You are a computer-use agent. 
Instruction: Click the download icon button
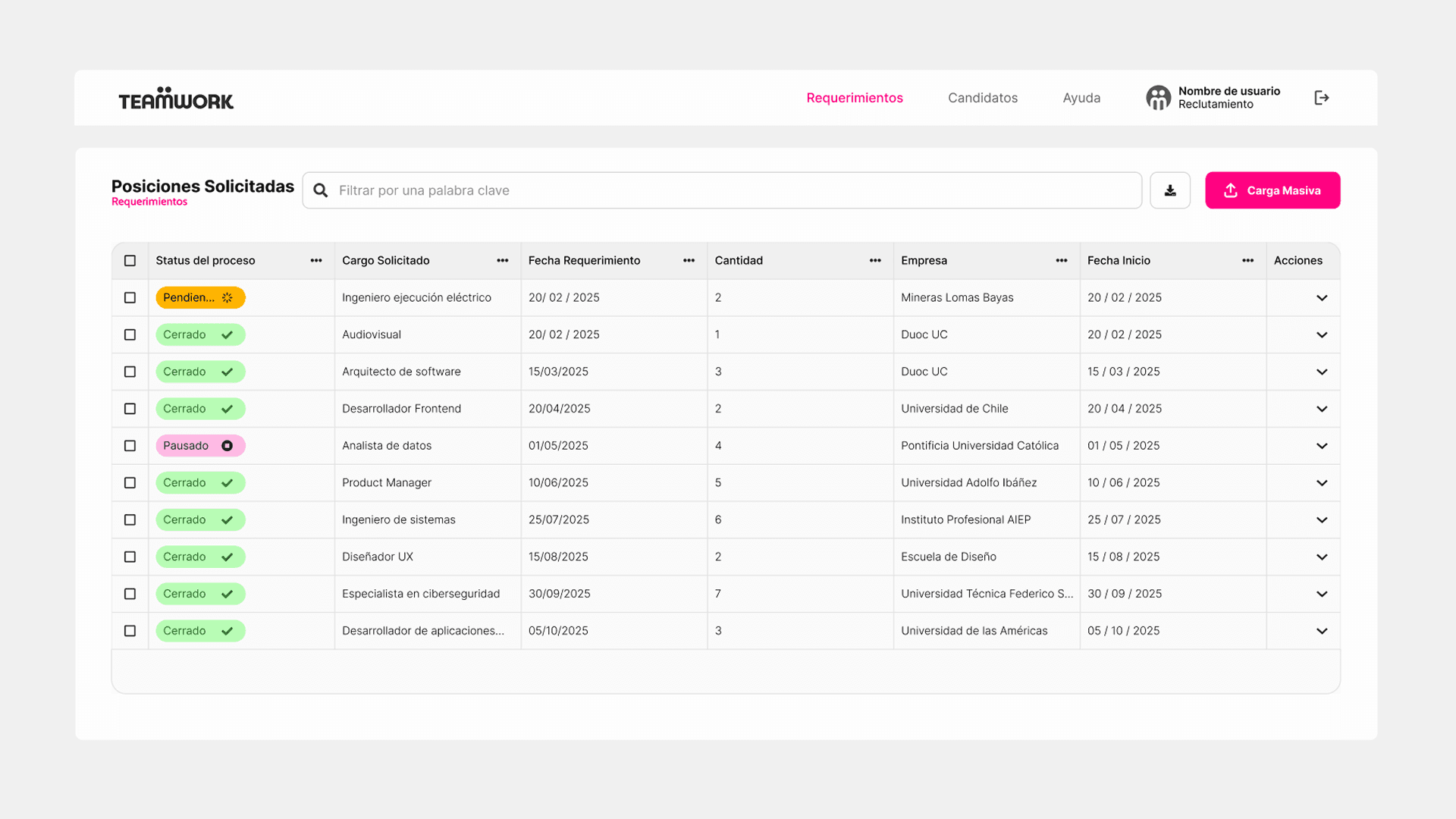(x=1170, y=190)
